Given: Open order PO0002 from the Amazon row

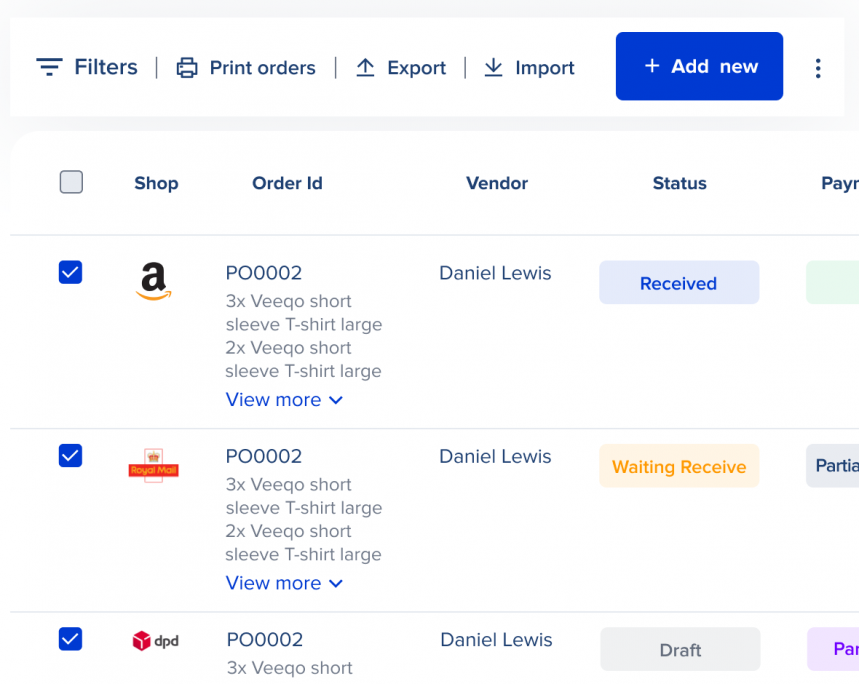Looking at the screenshot, I should point(262,272).
